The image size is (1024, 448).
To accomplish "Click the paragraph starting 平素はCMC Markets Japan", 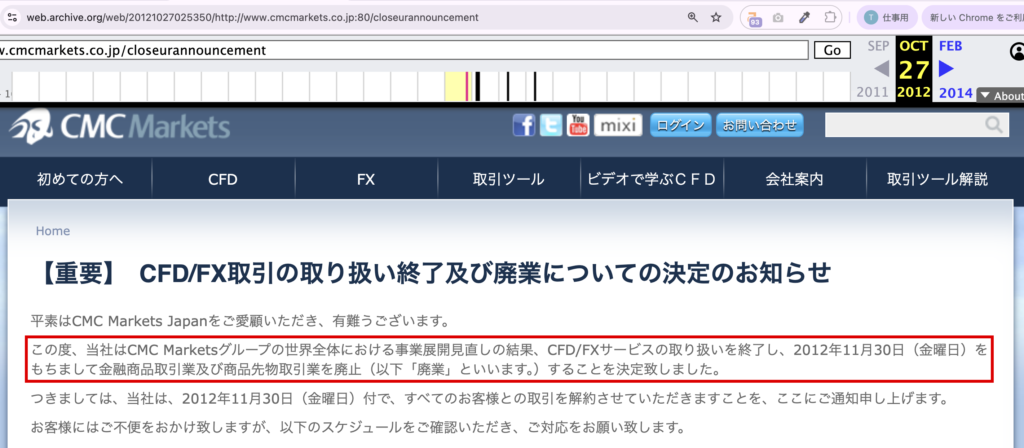I will pos(240,321).
